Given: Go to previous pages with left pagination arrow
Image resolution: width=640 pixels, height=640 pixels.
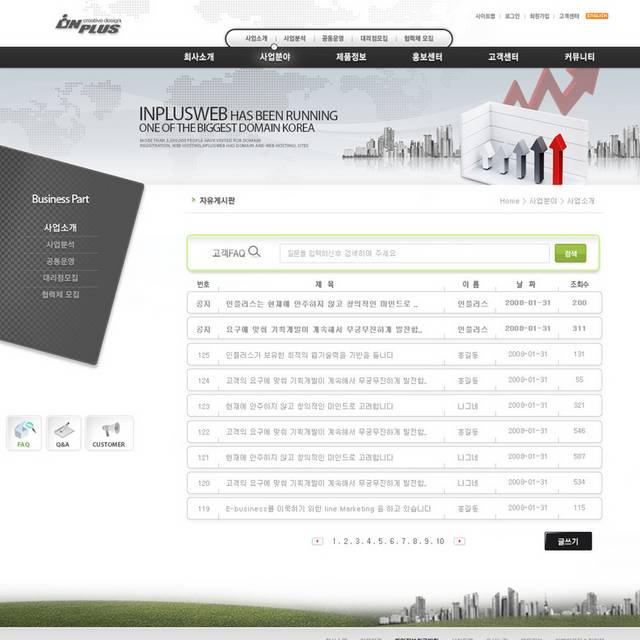Looking at the screenshot, I should [x=317, y=541].
